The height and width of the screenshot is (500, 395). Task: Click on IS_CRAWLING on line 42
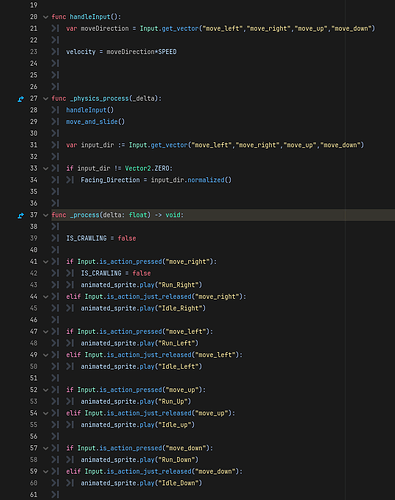[x=101, y=274]
